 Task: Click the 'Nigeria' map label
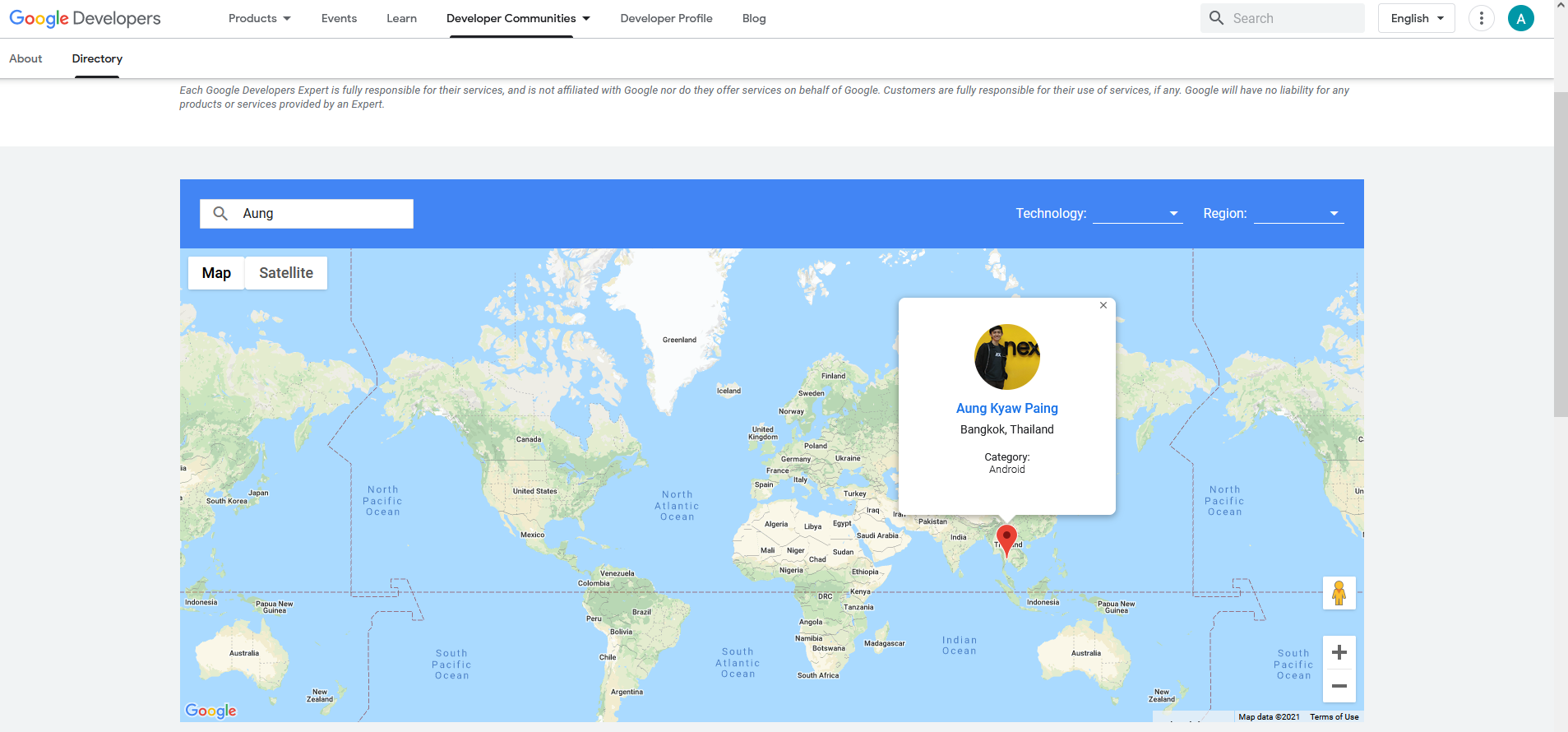tap(791, 570)
